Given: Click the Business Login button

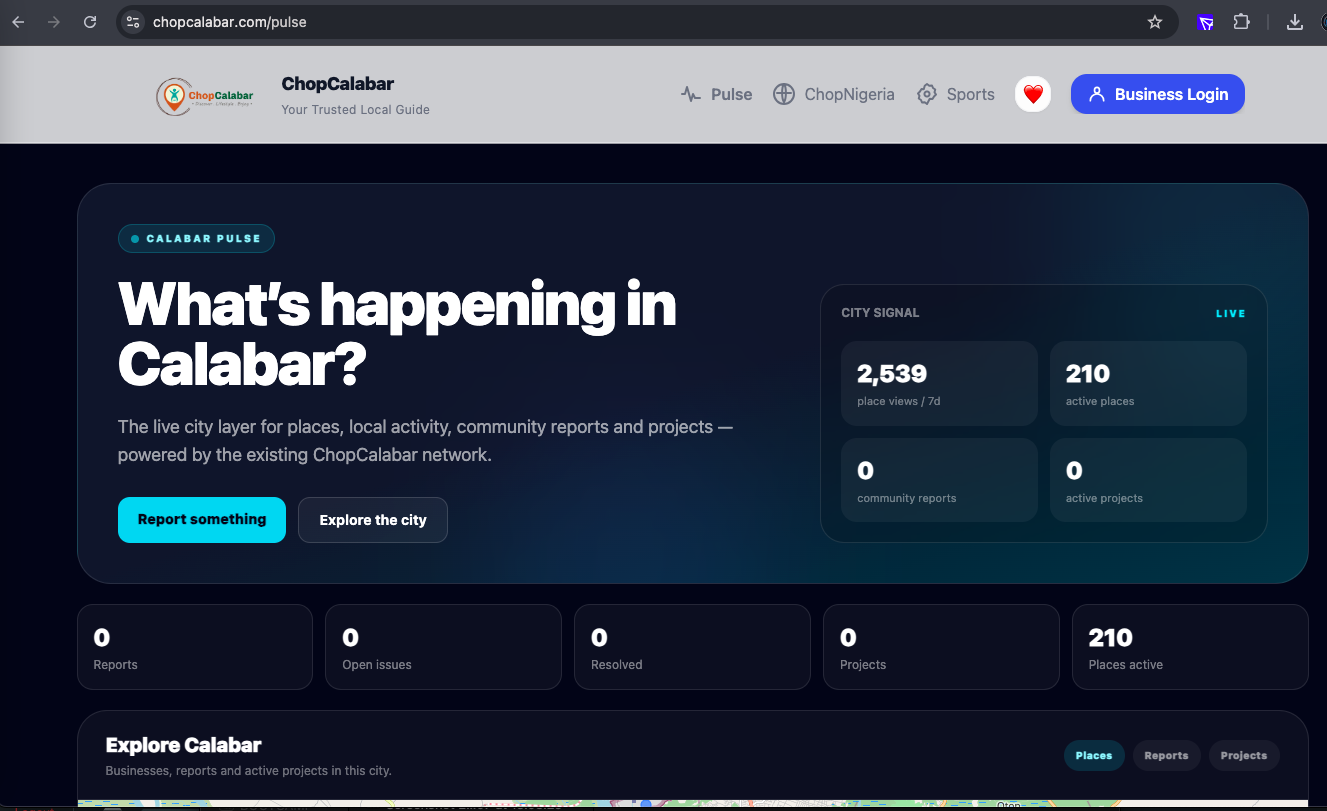Looking at the screenshot, I should 1158,94.
